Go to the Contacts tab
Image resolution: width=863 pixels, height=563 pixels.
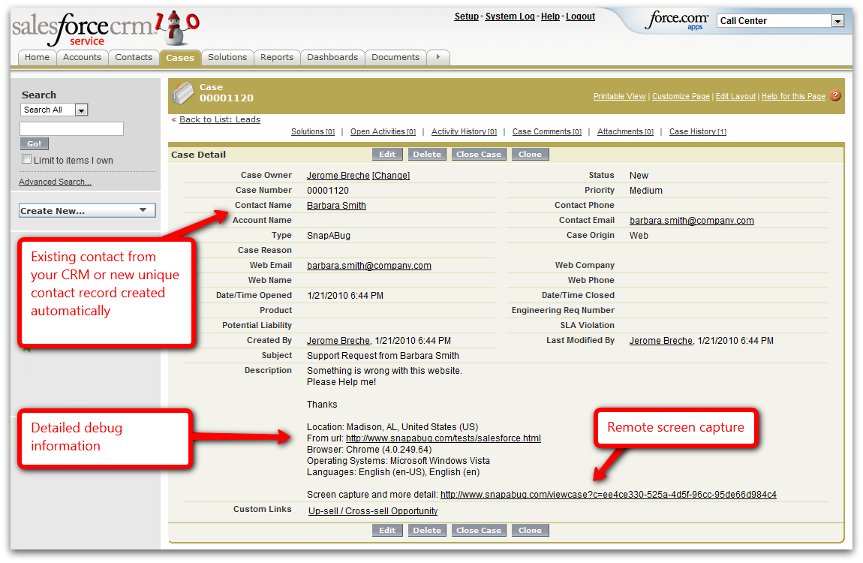click(x=133, y=57)
